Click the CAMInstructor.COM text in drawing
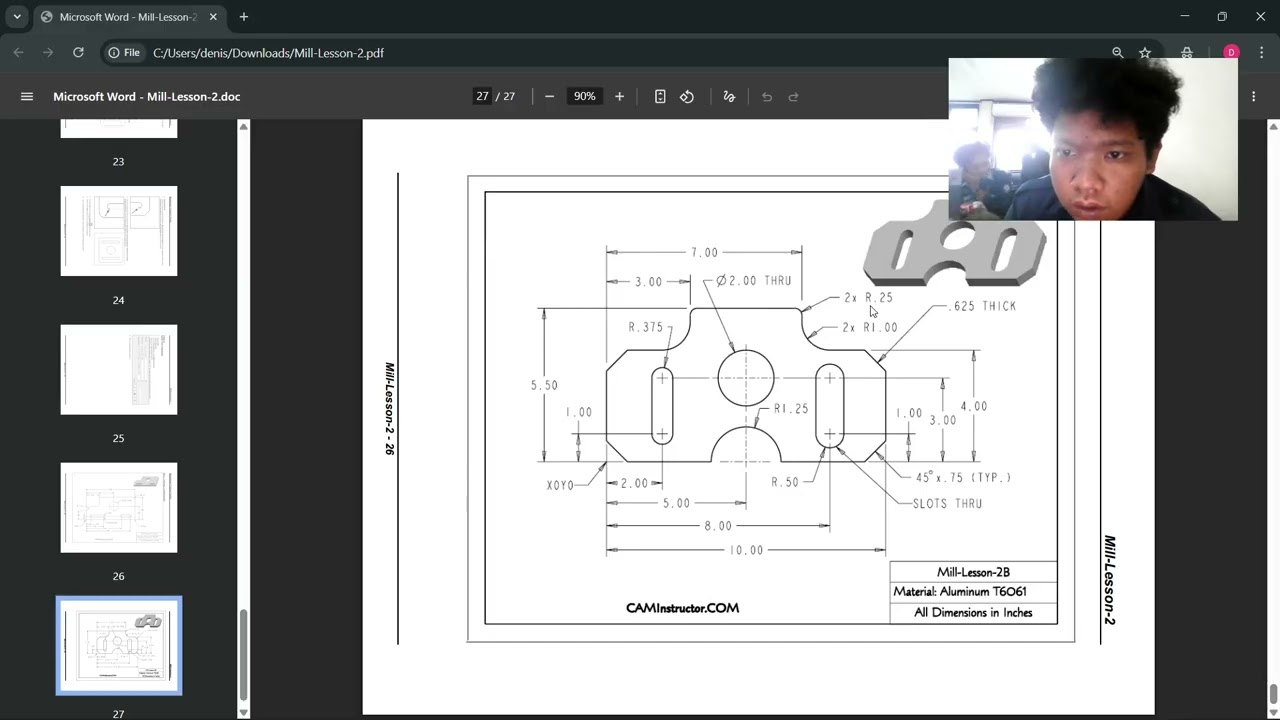This screenshot has width=1280, height=720. (x=682, y=608)
